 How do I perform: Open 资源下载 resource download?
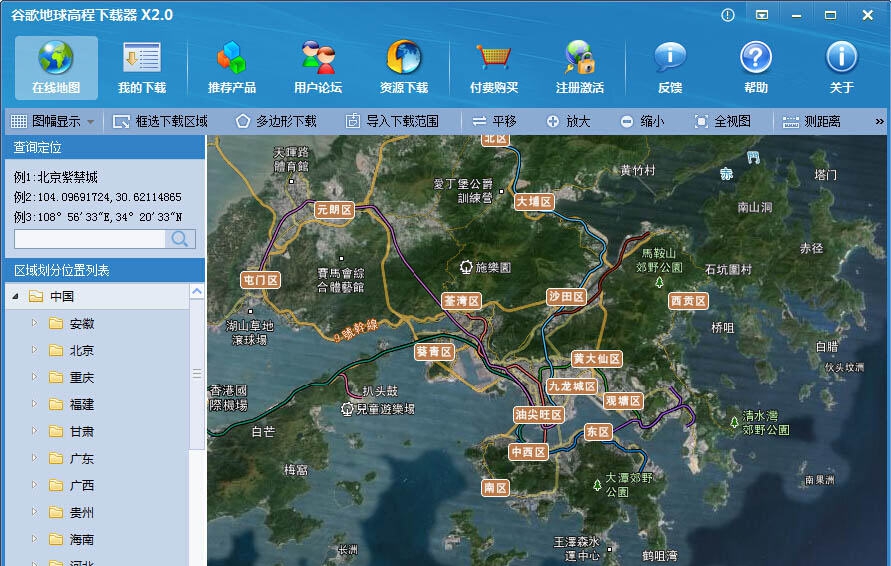point(404,67)
